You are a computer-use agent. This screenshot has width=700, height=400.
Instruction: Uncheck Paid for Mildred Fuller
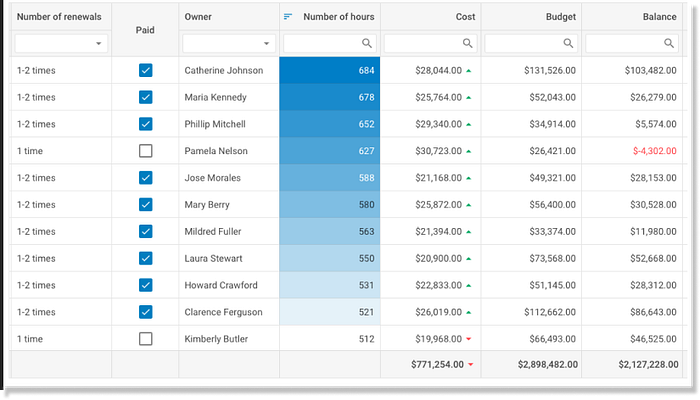pos(146,231)
